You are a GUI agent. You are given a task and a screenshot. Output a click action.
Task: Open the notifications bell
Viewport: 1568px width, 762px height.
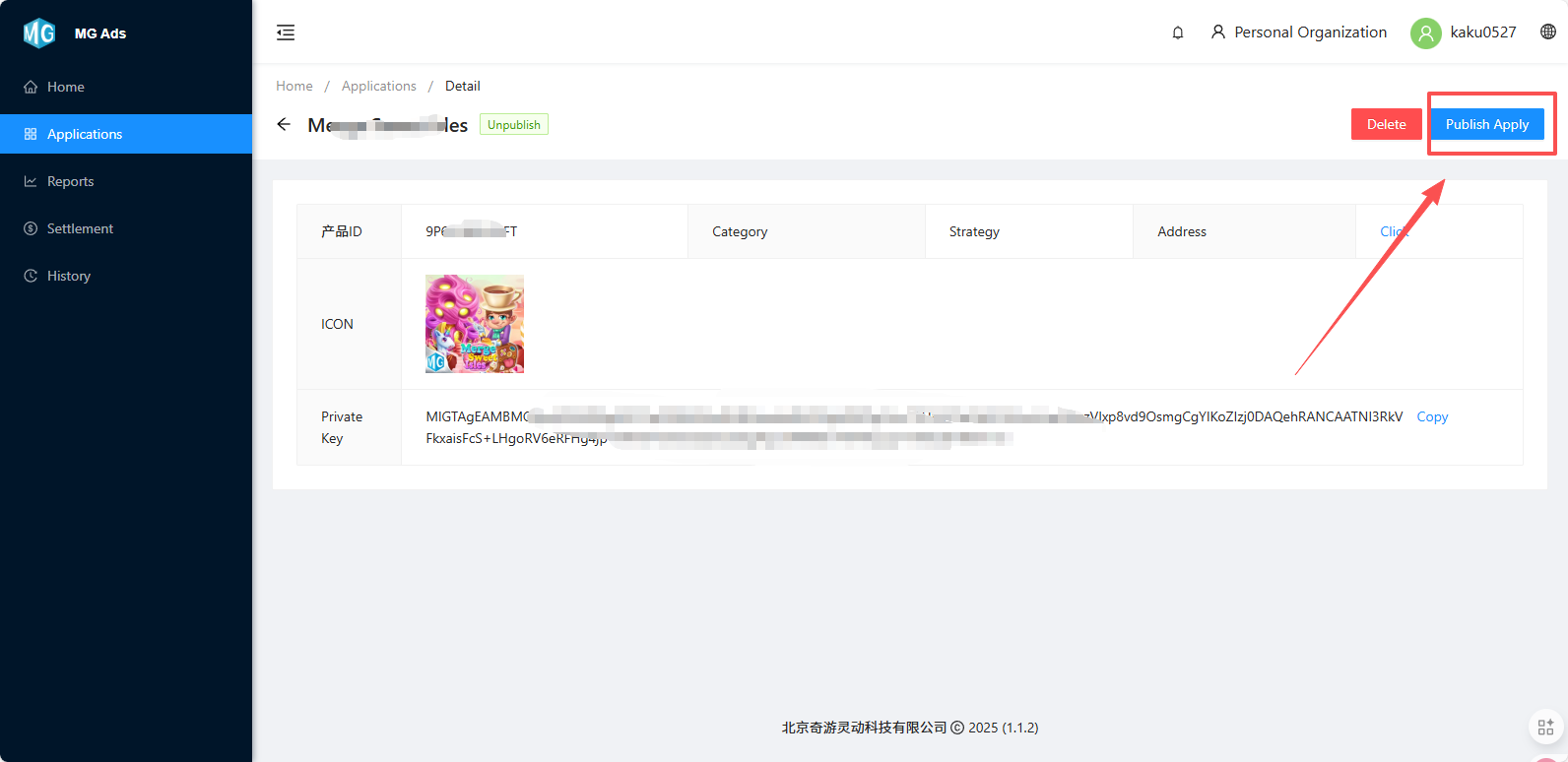click(x=1177, y=32)
